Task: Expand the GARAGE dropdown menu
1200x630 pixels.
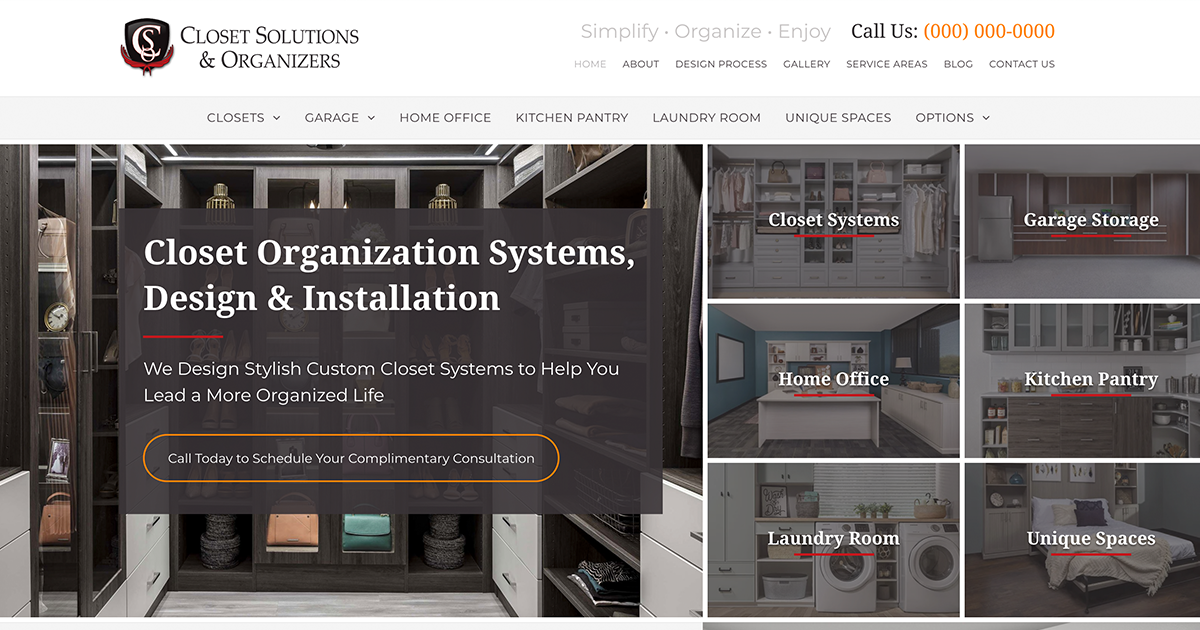Action: pos(339,117)
